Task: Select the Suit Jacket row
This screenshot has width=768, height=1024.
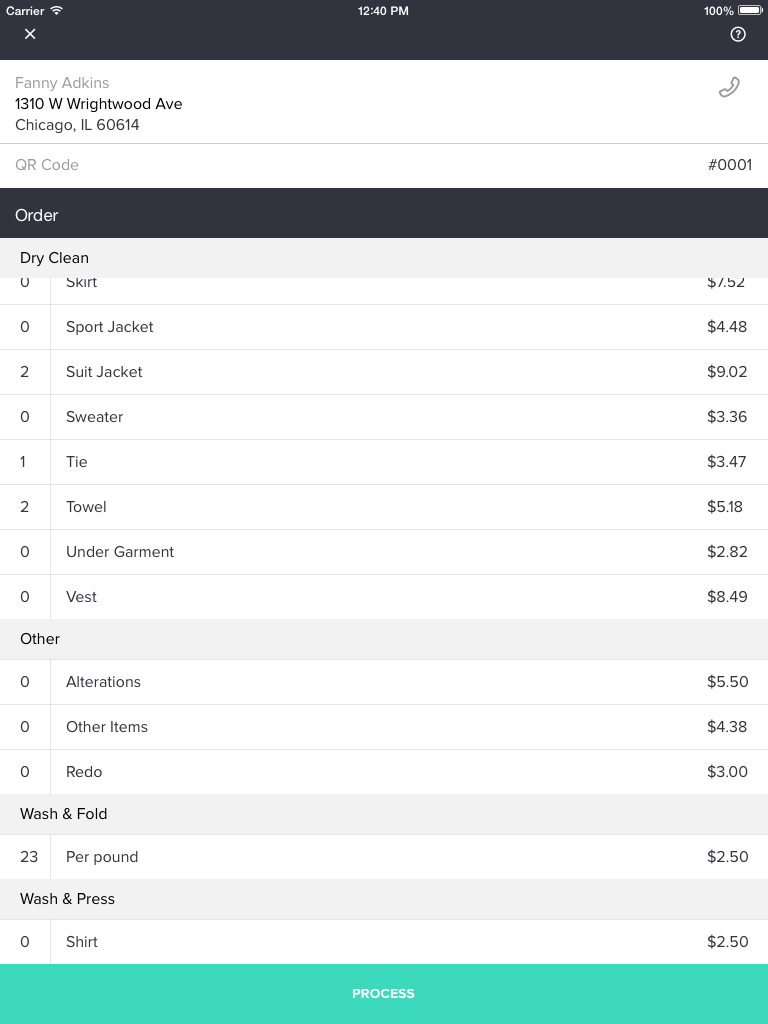Action: click(x=384, y=372)
